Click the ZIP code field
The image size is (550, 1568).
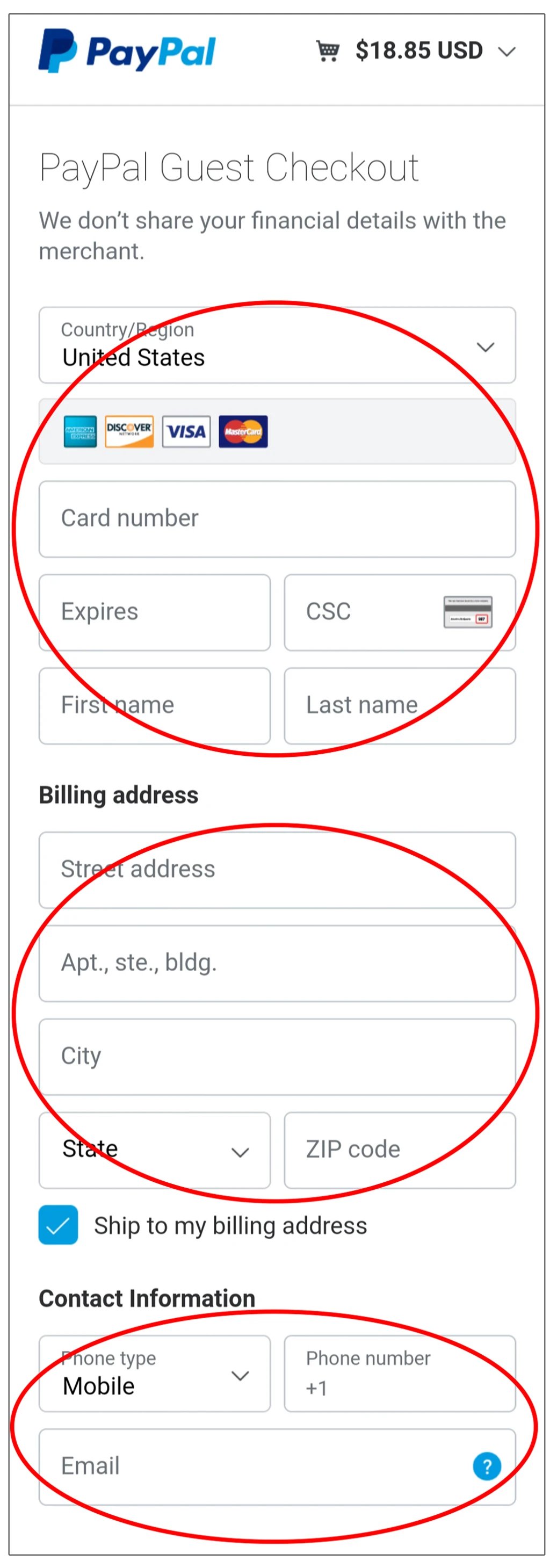pyautogui.click(x=399, y=1150)
